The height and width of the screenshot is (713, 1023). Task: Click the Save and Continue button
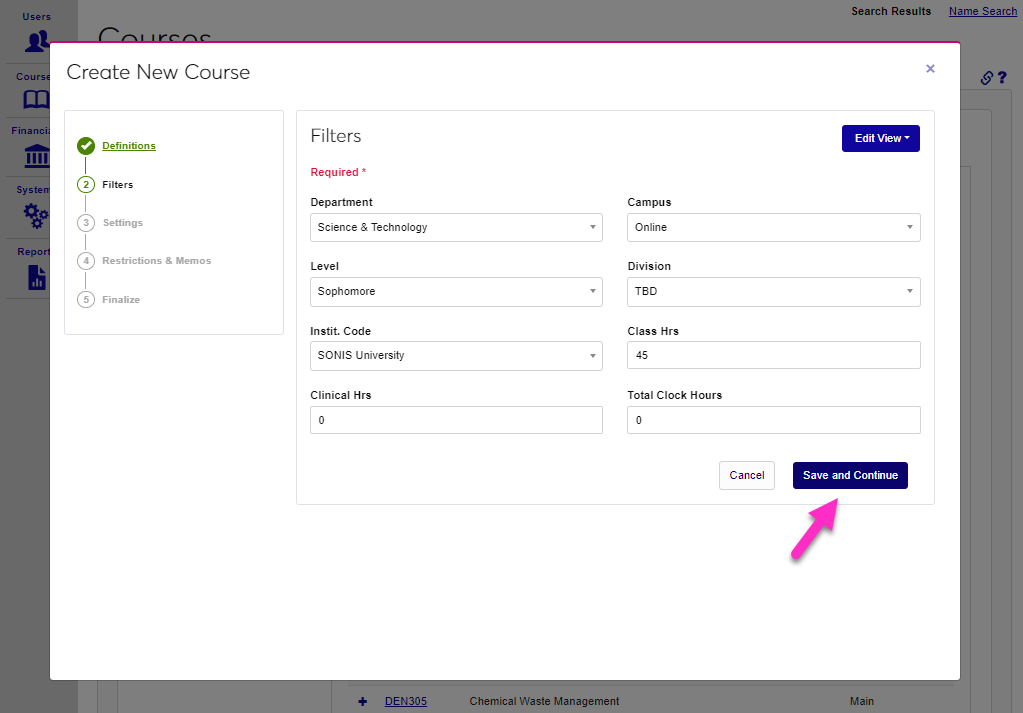850,475
